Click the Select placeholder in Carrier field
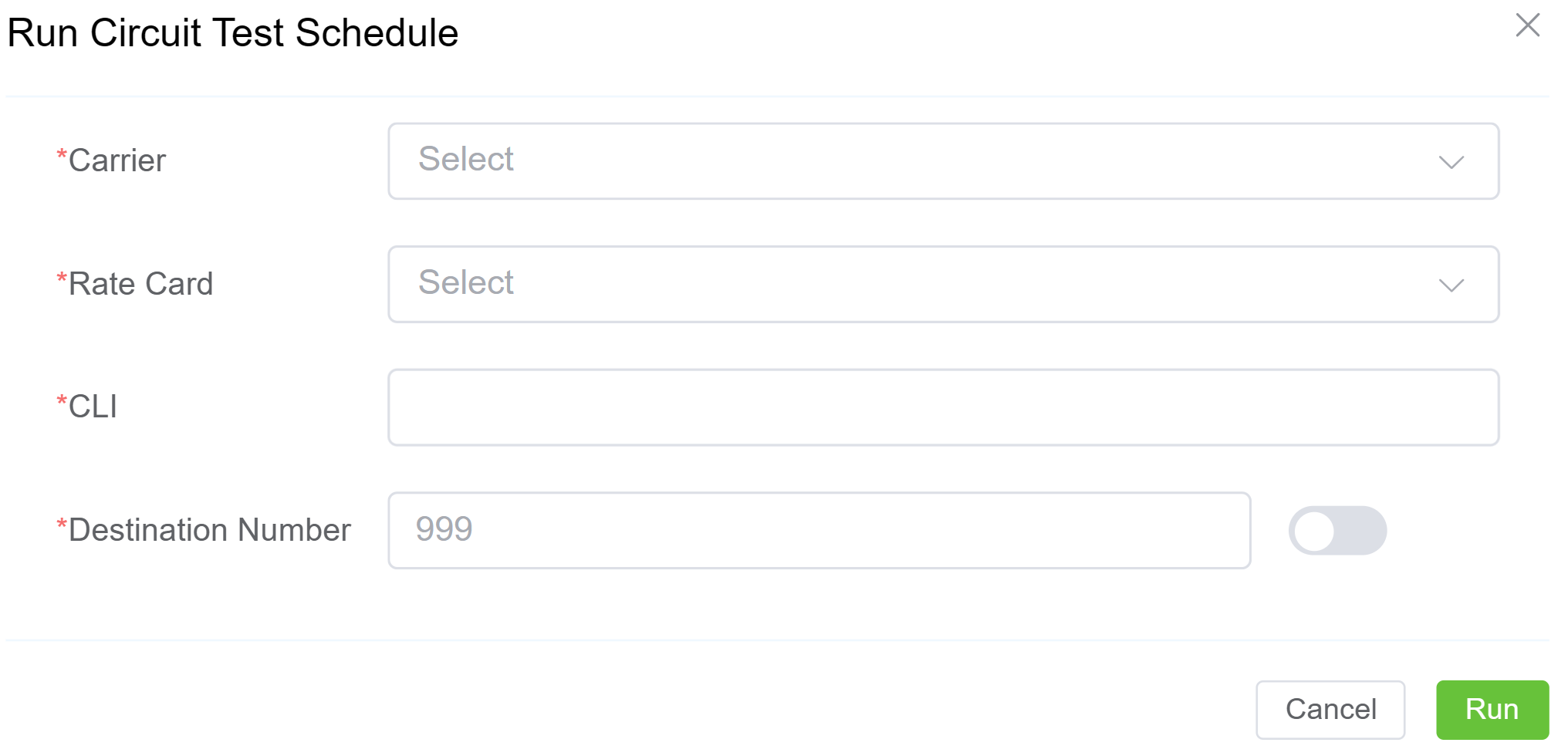This screenshot has width=1568, height=746. (466, 160)
